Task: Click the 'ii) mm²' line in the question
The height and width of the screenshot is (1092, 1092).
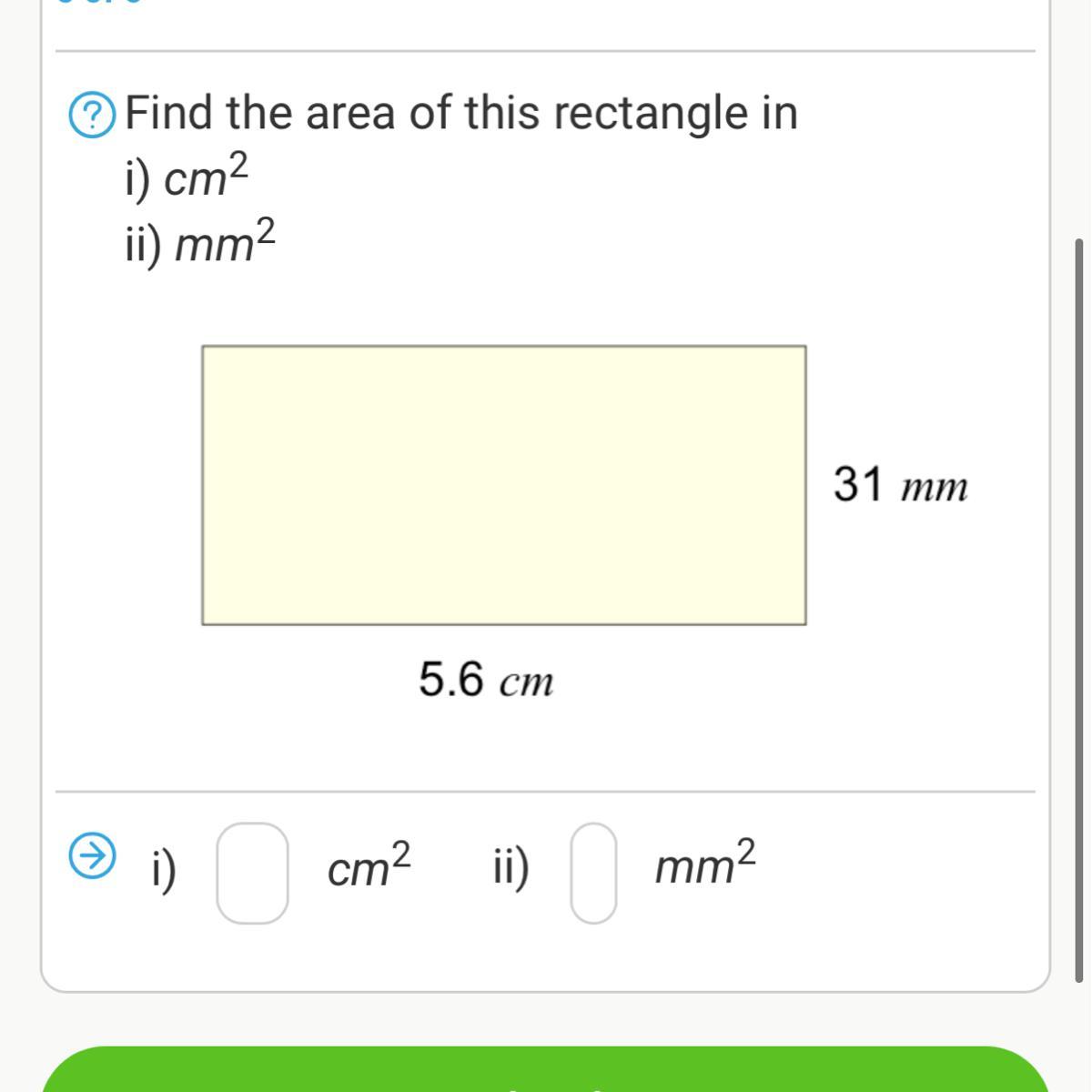Action: coord(199,242)
